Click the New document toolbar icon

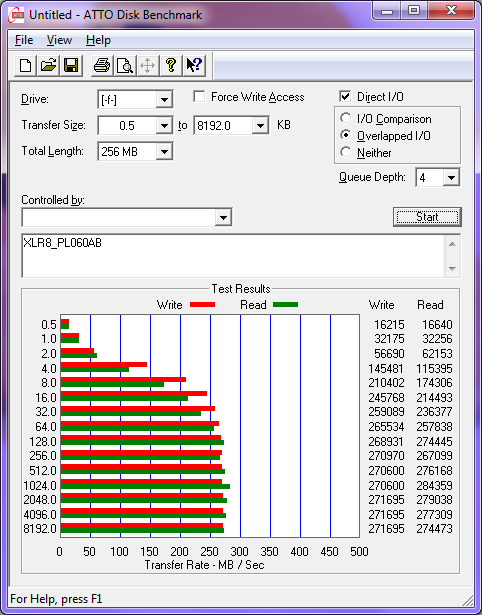pyautogui.click(x=25, y=66)
